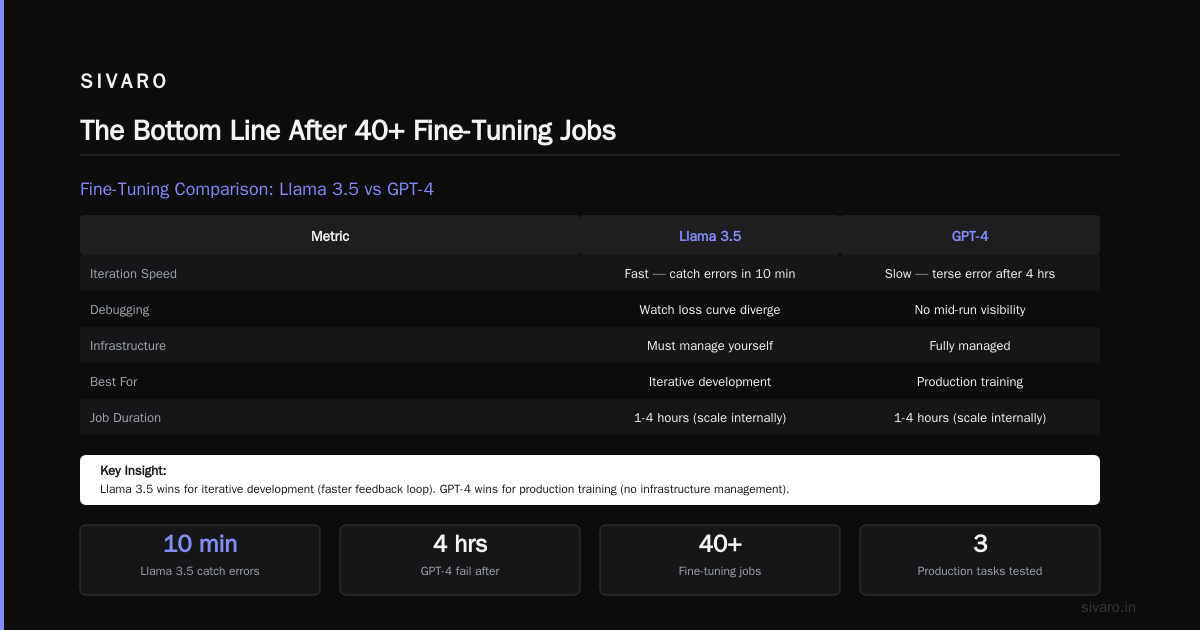Click 'Production tasks tested' caption

(x=980, y=571)
